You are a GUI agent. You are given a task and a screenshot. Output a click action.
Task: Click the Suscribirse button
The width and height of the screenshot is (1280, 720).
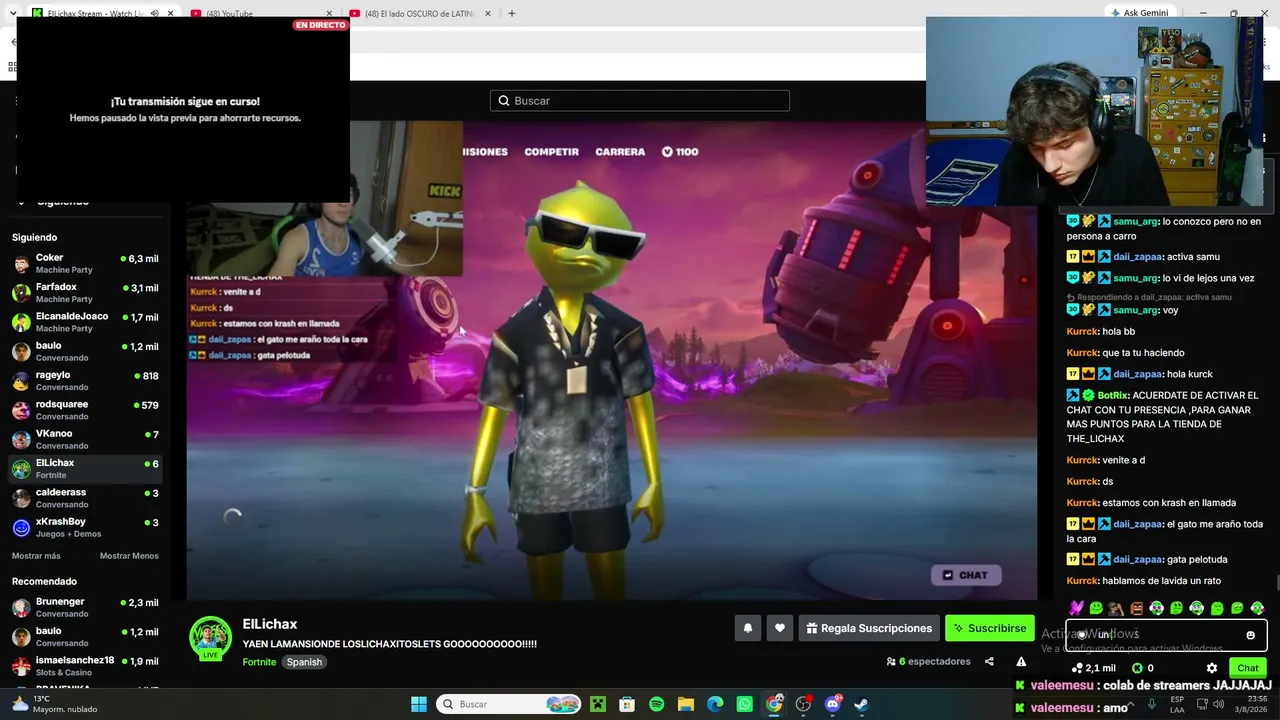point(990,628)
